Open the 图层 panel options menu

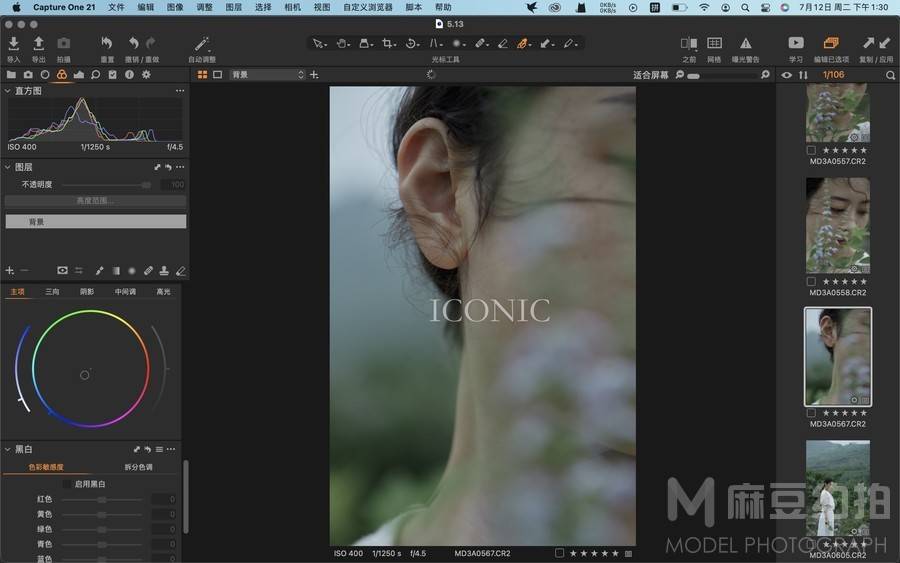point(180,167)
